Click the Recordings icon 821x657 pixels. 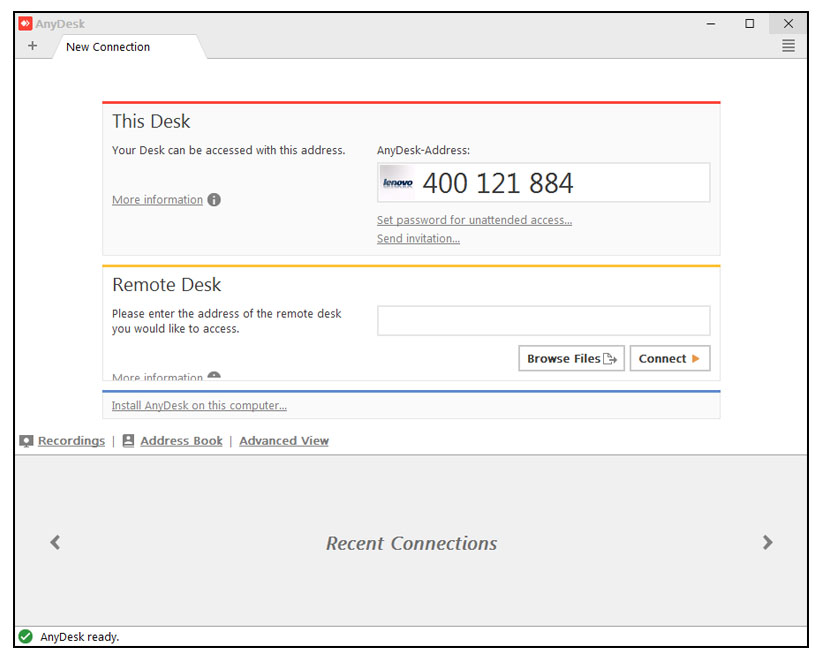tap(26, 441)
